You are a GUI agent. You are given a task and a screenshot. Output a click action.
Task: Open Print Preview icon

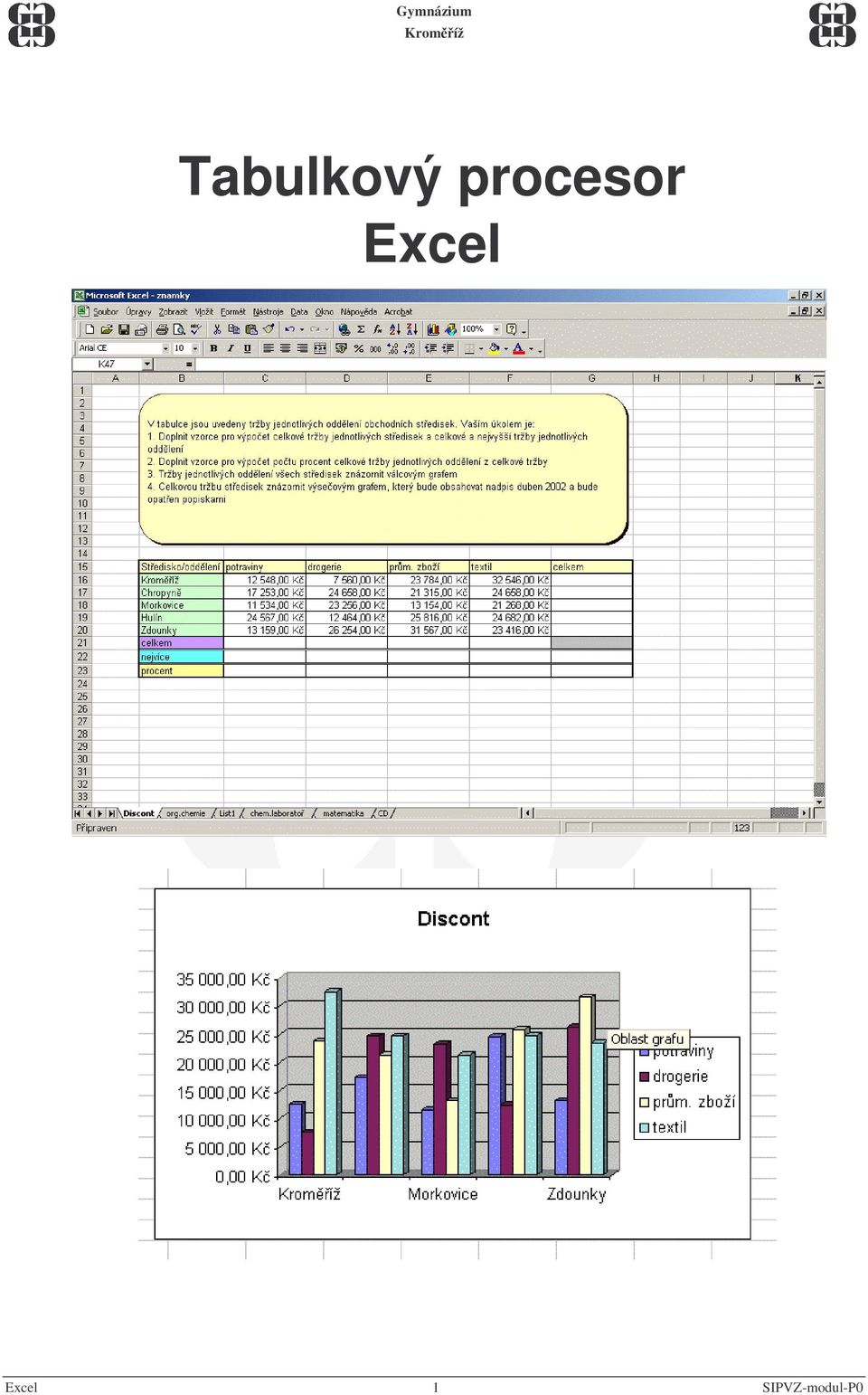(179, 329)
